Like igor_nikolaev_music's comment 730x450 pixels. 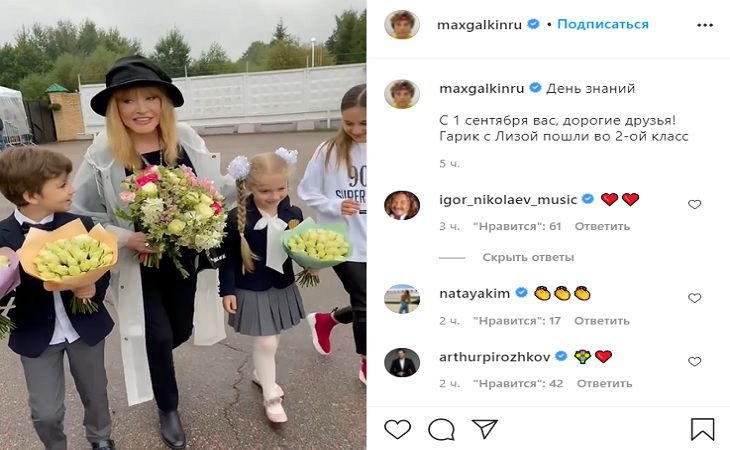pos(695,204)
